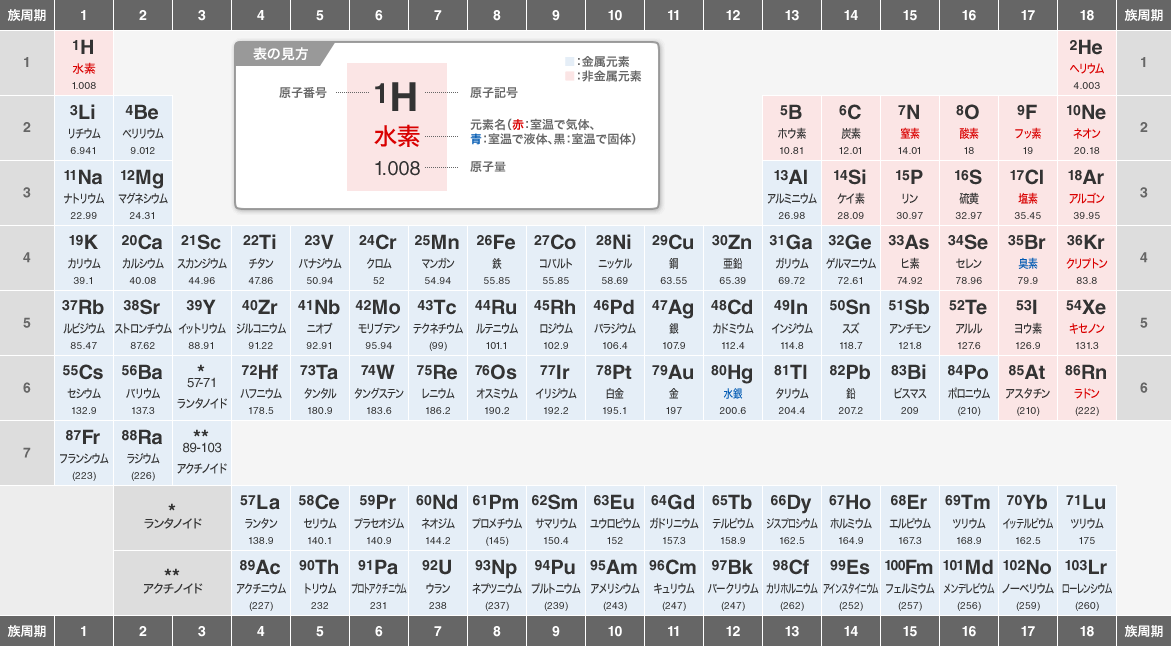Image resolution: width=1171 pixels, height=646 pixels.
Task: Open the mercury (Hg) element cell
Action: coord(733,388)
